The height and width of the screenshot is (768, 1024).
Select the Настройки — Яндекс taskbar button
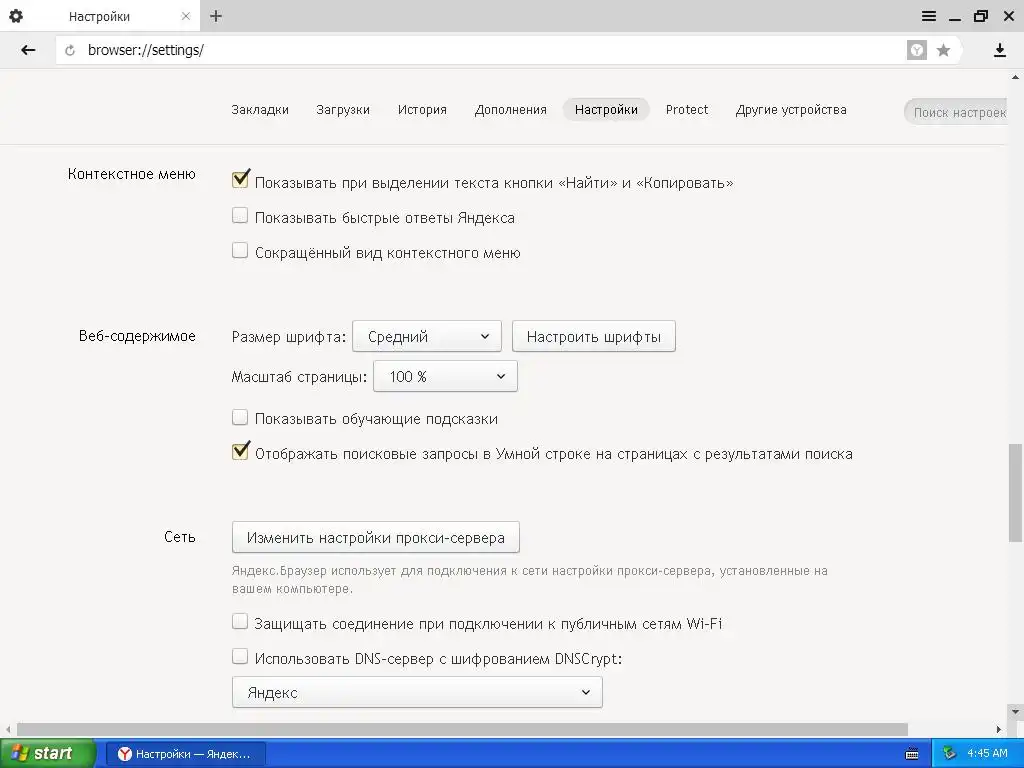185,754
